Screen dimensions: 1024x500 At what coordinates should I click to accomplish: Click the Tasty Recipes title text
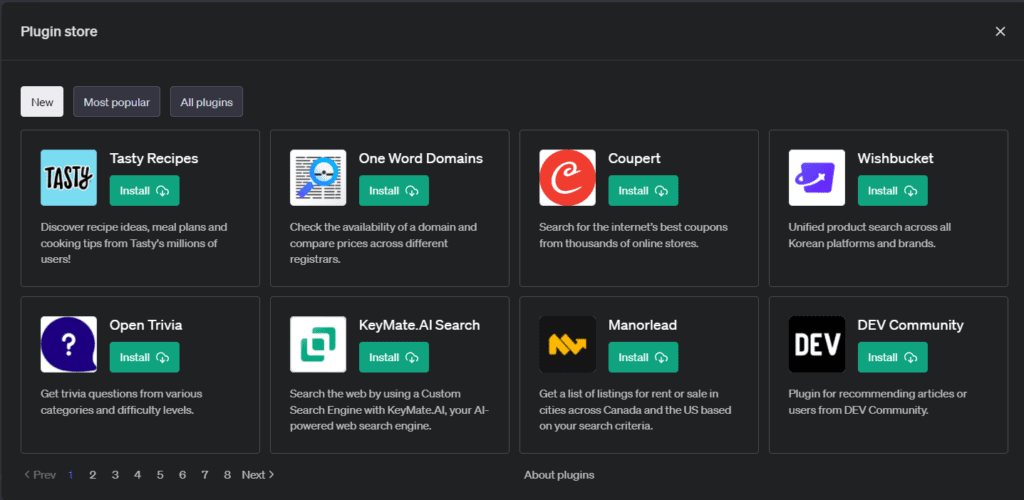pos(154,159)
